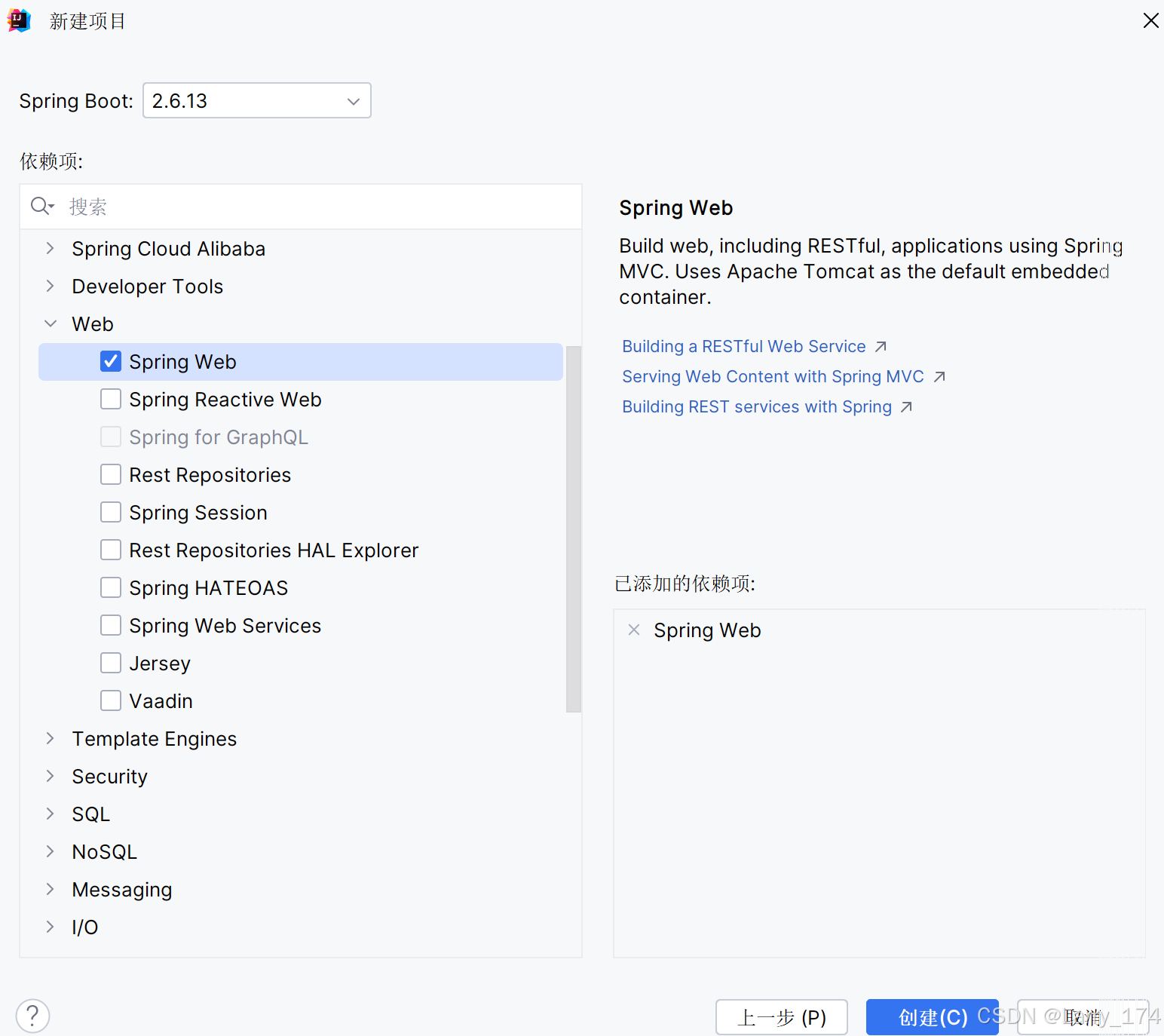Expand the Template Engines group

(x=50, y=738)
